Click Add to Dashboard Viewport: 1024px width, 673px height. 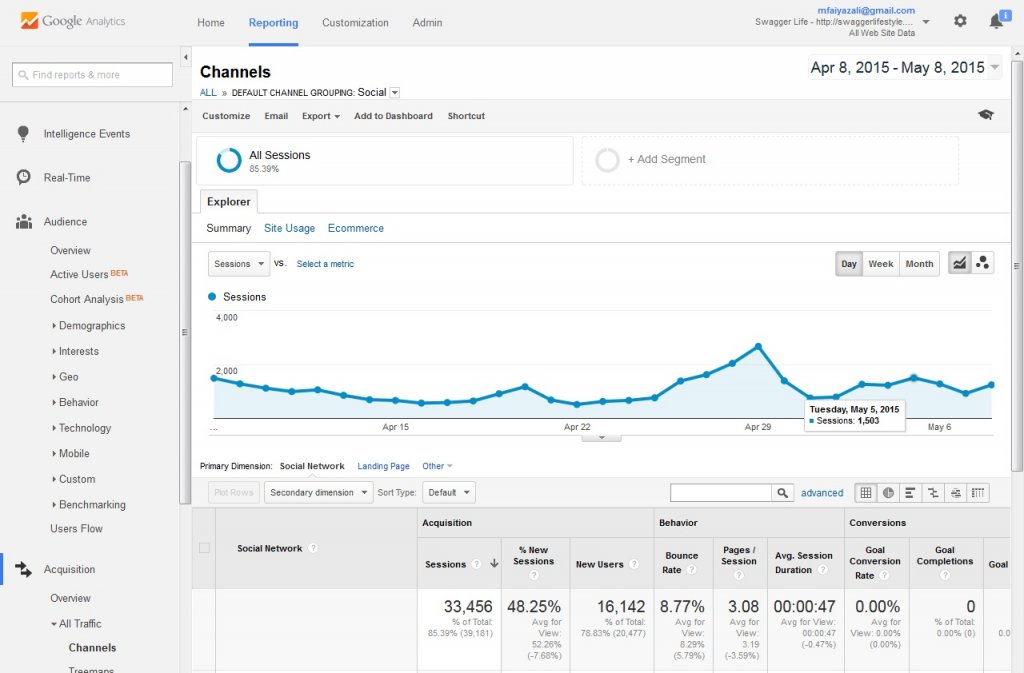[x=393, y=116]
